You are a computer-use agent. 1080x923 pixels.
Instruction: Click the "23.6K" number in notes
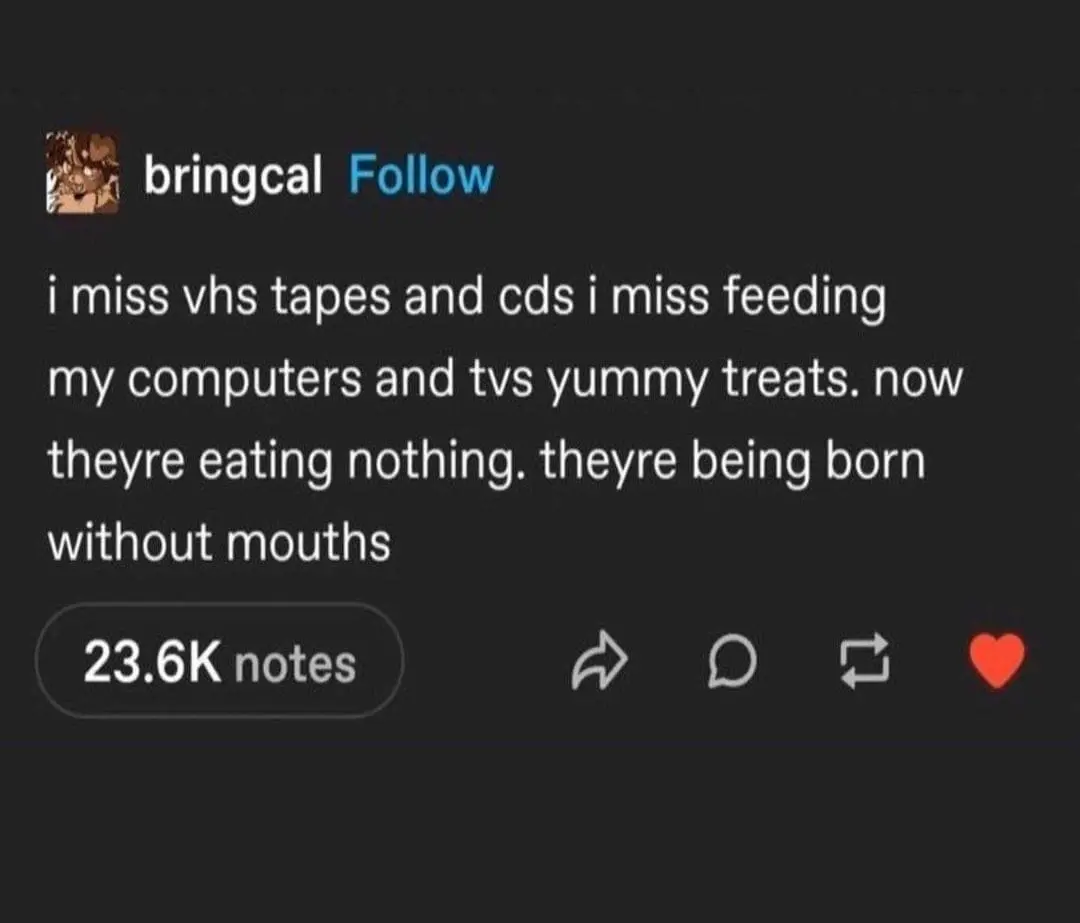pyautogui.click(x=151, y=663)
